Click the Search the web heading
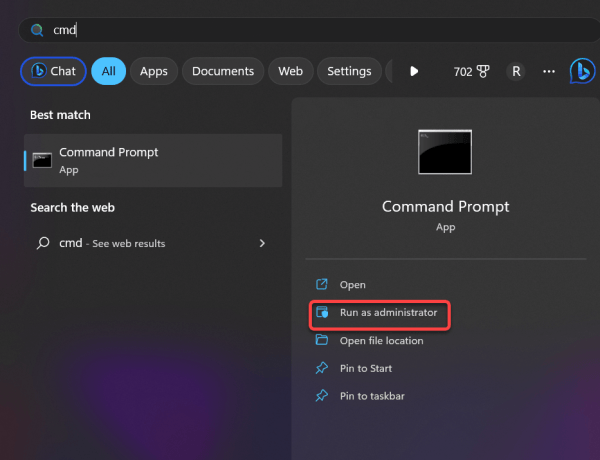600x460 pixels. [x=72, y=207]
